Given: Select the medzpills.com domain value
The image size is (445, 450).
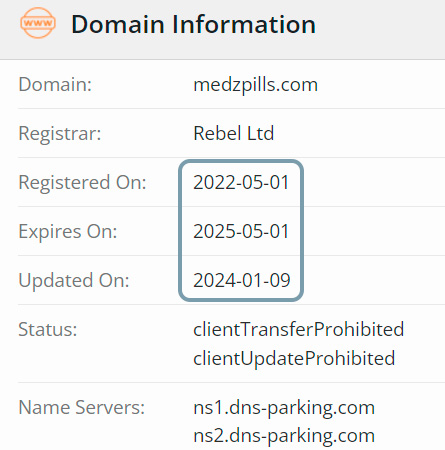Looking at the screenshot, I should tap(255, 85).
